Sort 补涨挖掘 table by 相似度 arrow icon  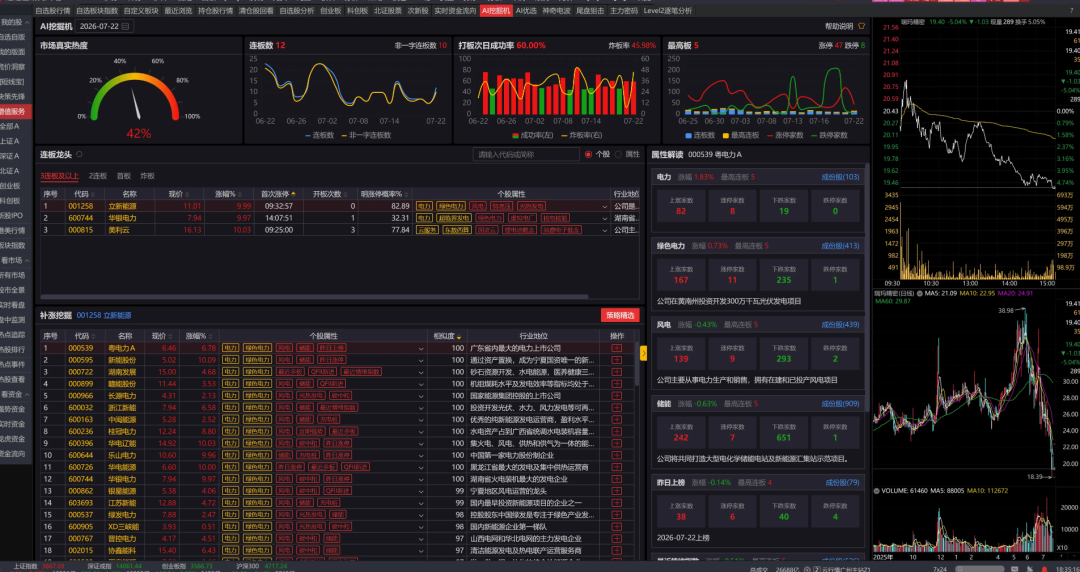(x=459, y=336)
